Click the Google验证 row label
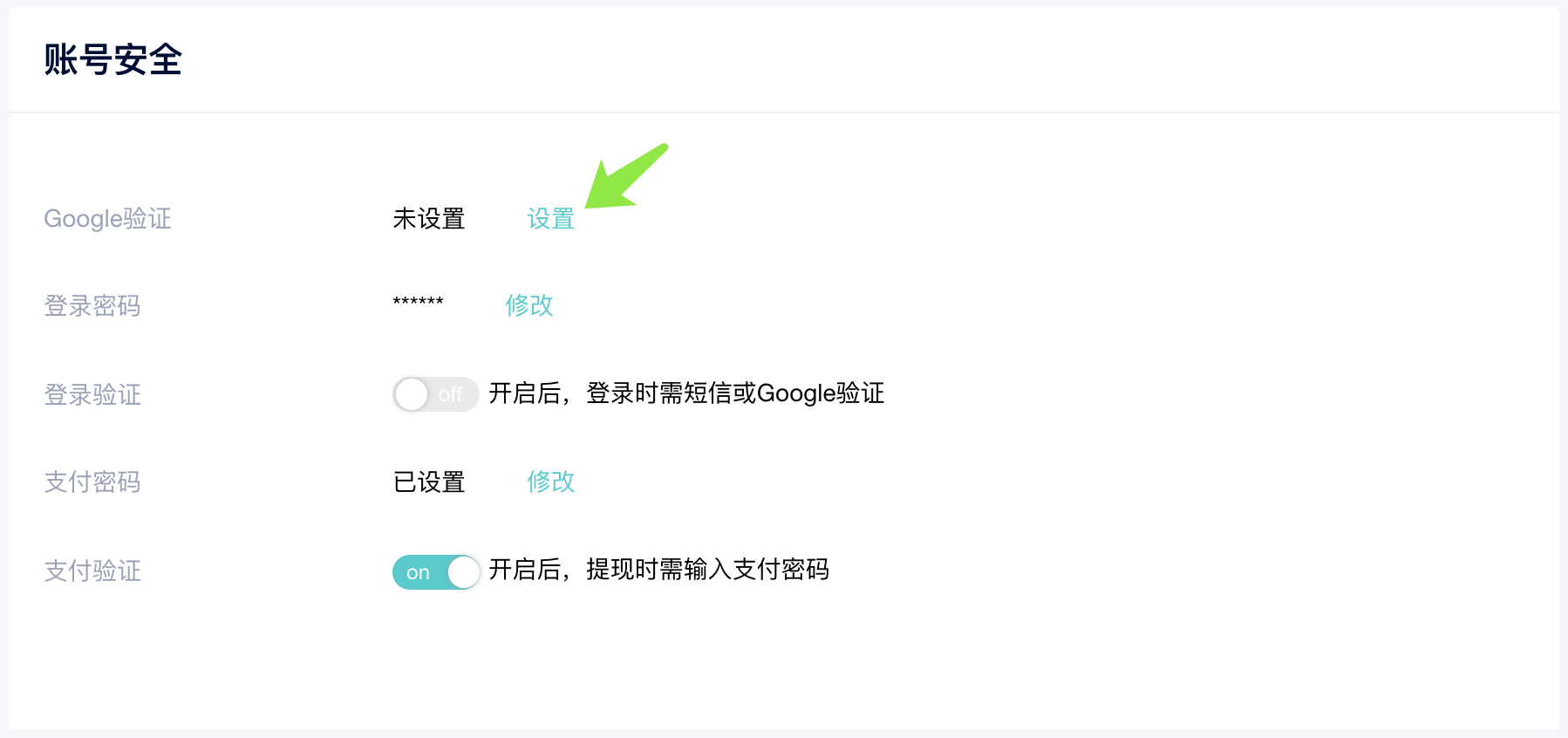The height and width of the screenshot is (738, 1568). [107, 219]
